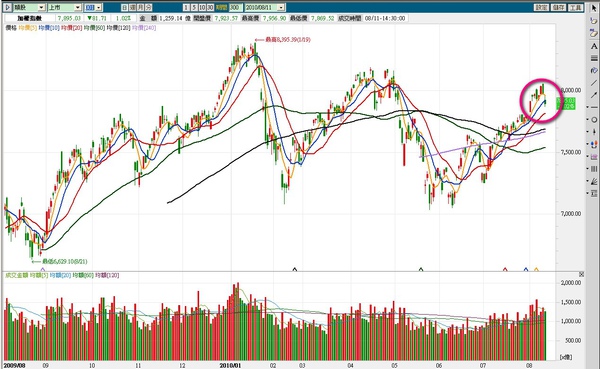Select the line thickness tool
The width and height of the screenshot is (600, 369).
click(x=594, y=58)
